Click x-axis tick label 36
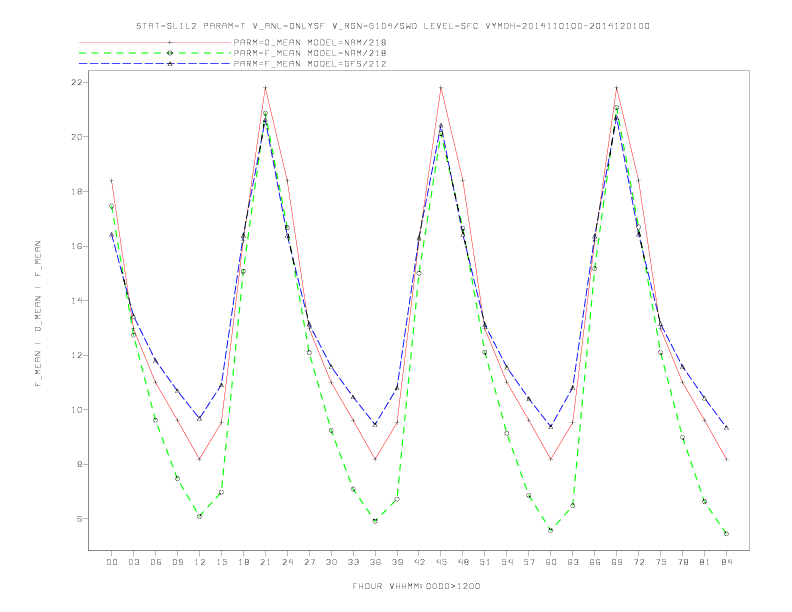Image resolution: width=792 pixels, height=612 pixels. [x=375, y=562]
